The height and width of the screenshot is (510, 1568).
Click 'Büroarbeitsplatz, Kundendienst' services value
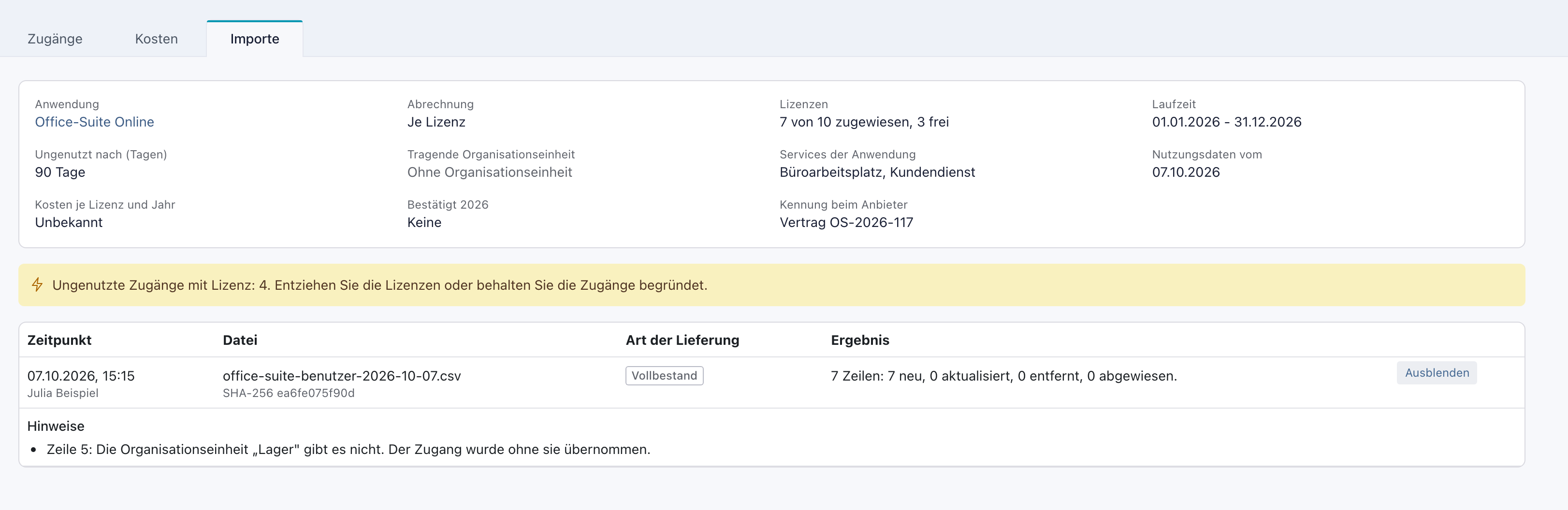(x=877, y=172)
